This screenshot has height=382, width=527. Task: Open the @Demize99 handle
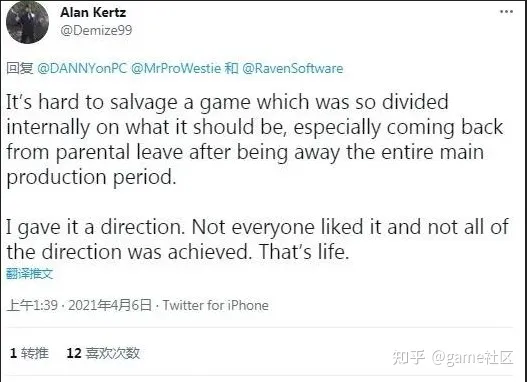(96, 30)
